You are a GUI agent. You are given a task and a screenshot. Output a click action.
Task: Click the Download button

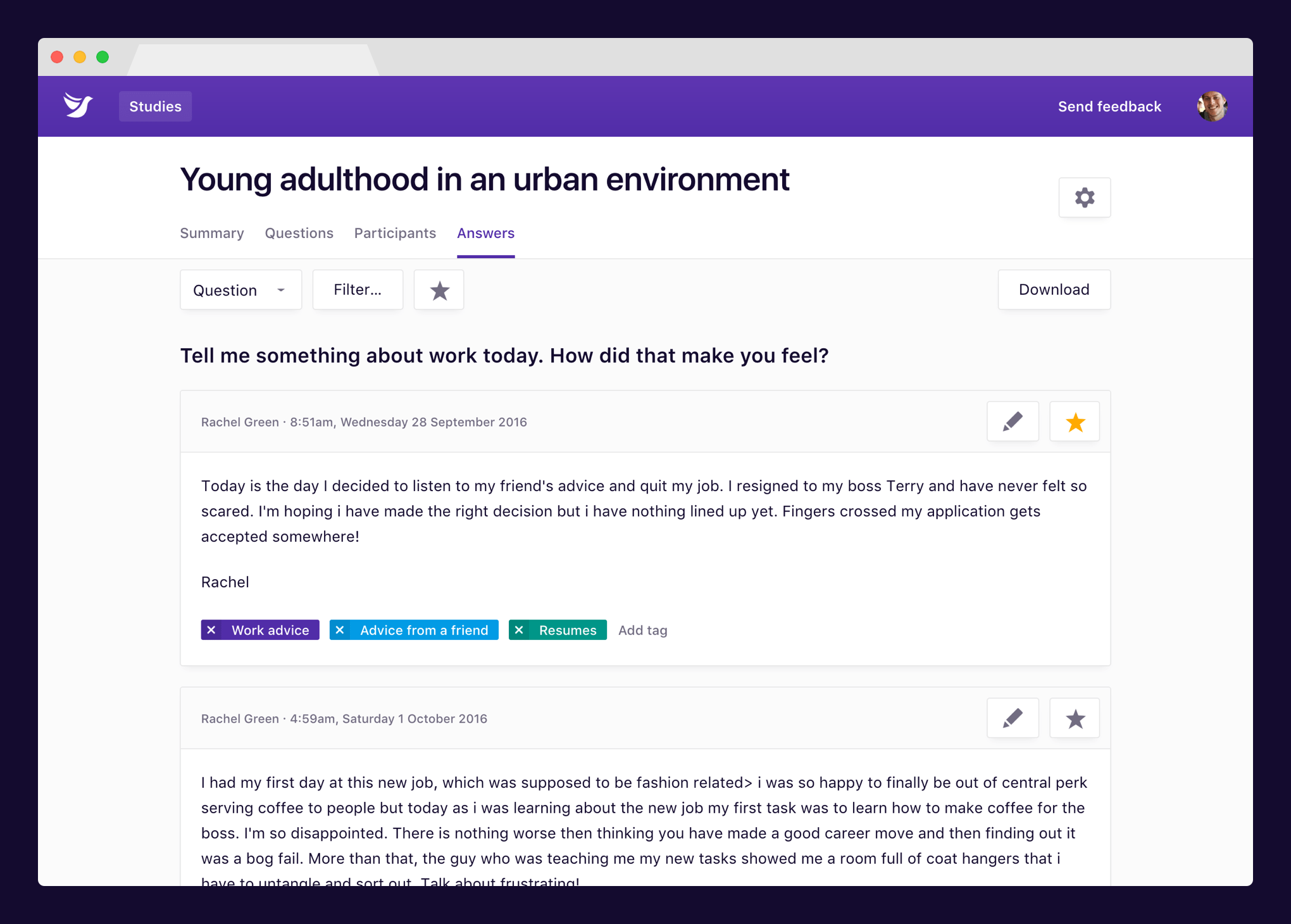click(x=1054, y=290)
